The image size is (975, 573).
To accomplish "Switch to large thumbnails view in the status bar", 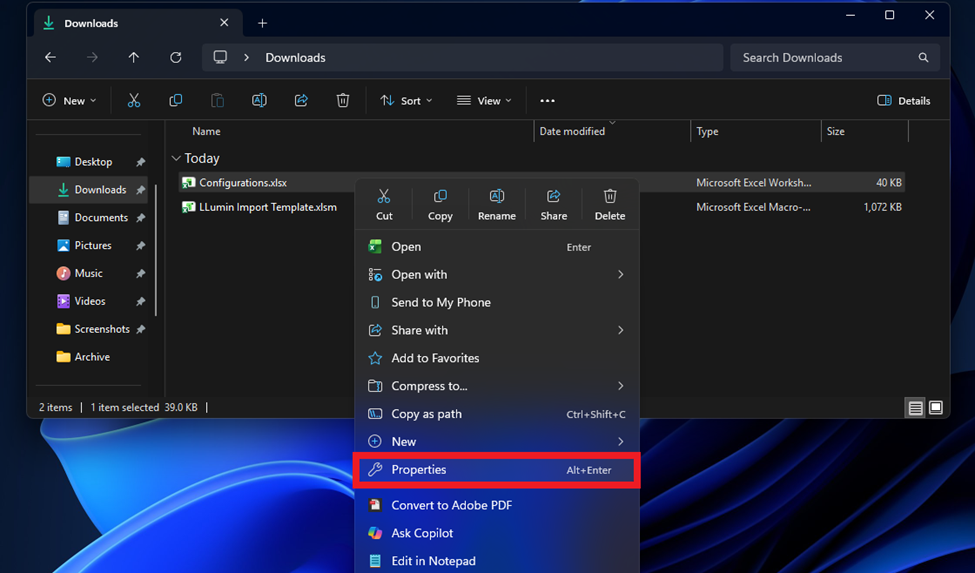I will (936, 408).
